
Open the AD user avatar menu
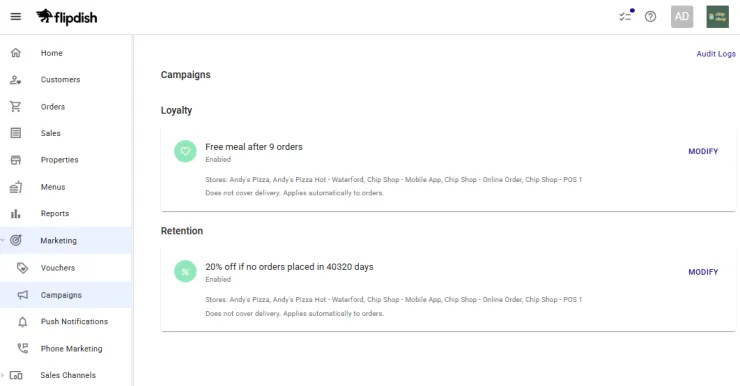tap(681, 17)
